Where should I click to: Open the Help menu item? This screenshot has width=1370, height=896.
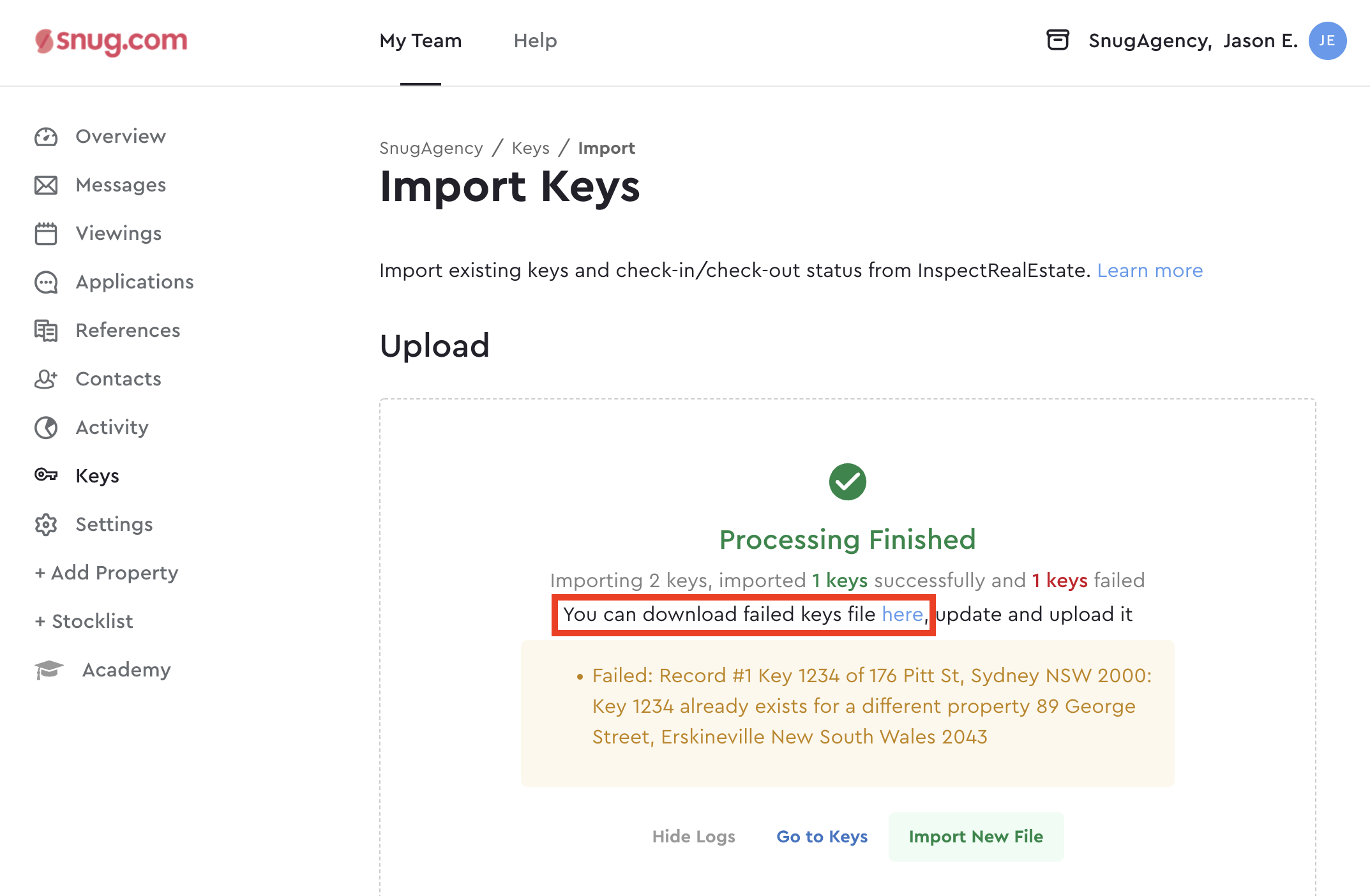coord(536,41)
